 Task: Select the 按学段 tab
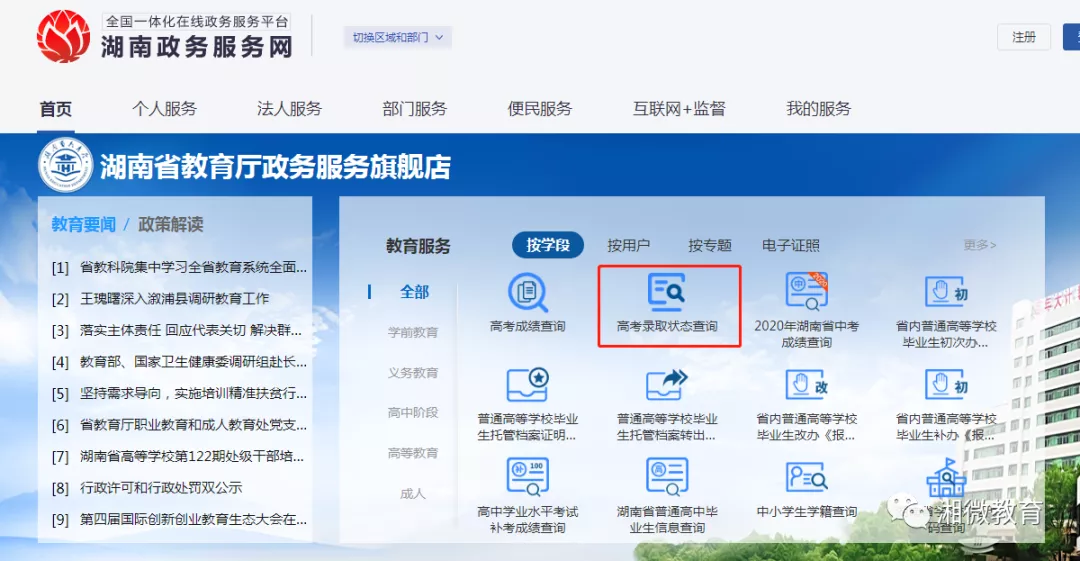[x=548, y=245]
